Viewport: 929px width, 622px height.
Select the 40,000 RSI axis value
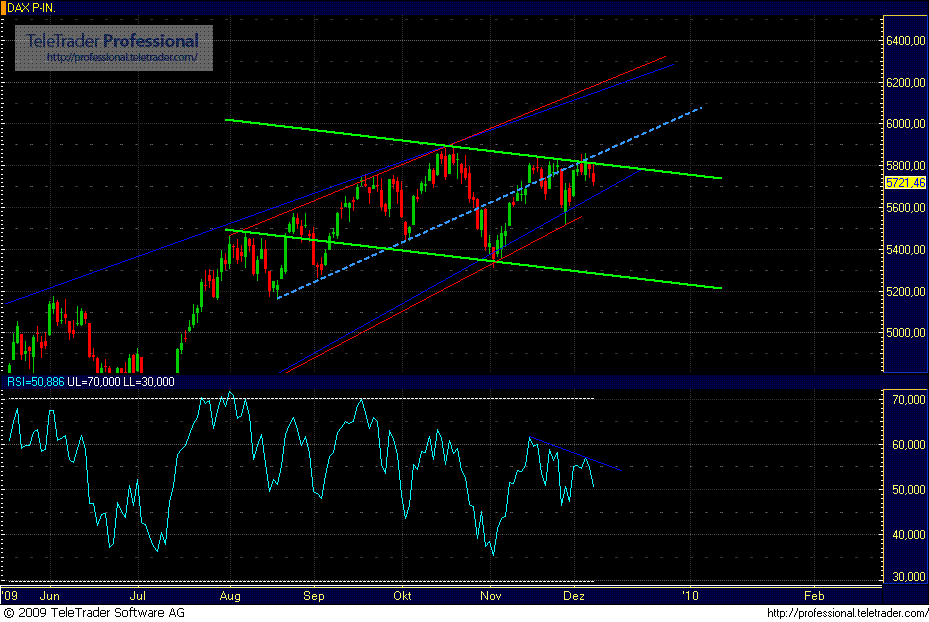(908, 535)
